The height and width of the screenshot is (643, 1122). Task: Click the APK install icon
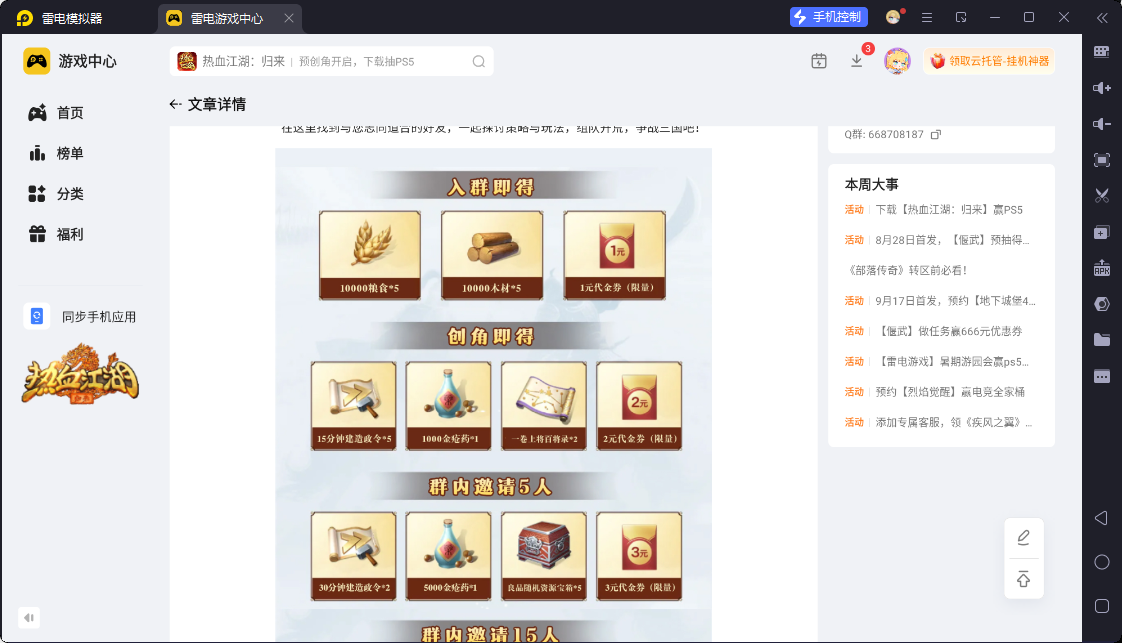pos(1102,267)
